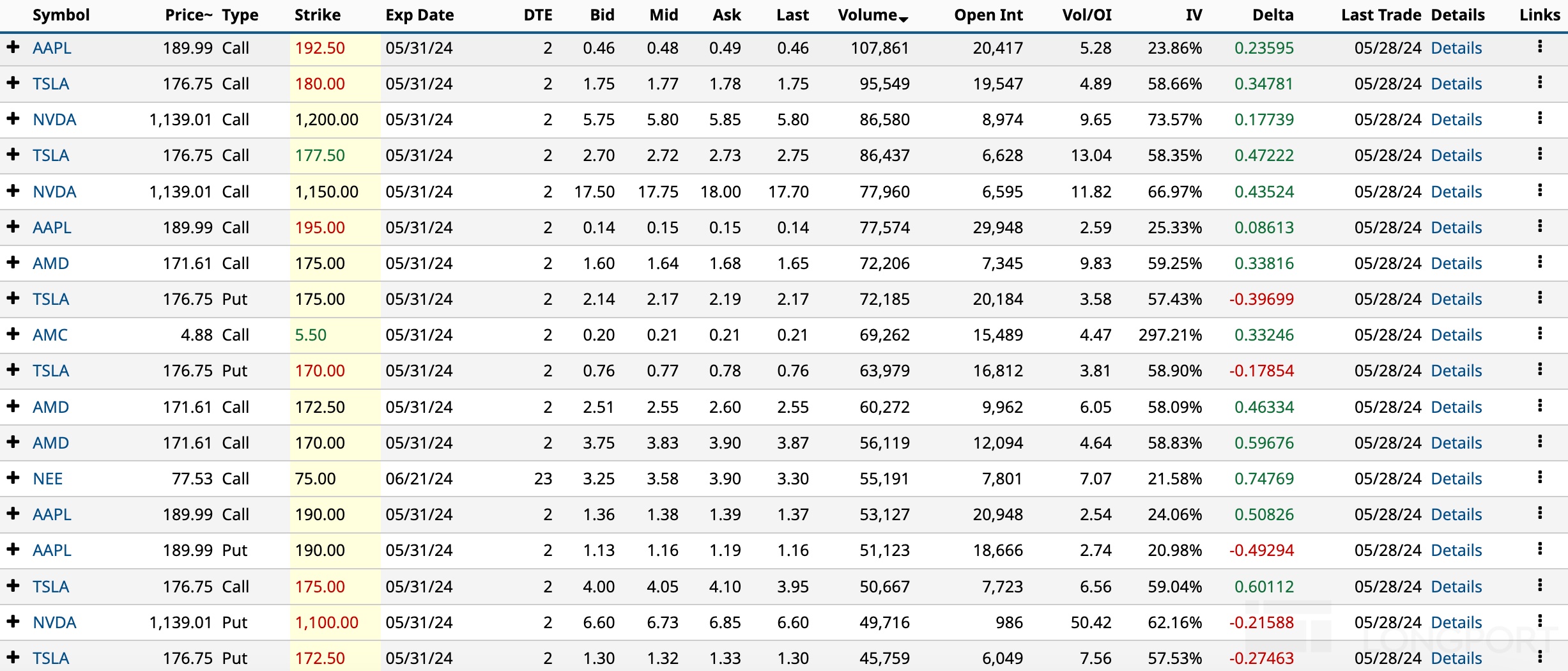Open Details for TSLA 180.00 call
The width and height of the screenshot is (1568, 671).
click(1456, 84)
